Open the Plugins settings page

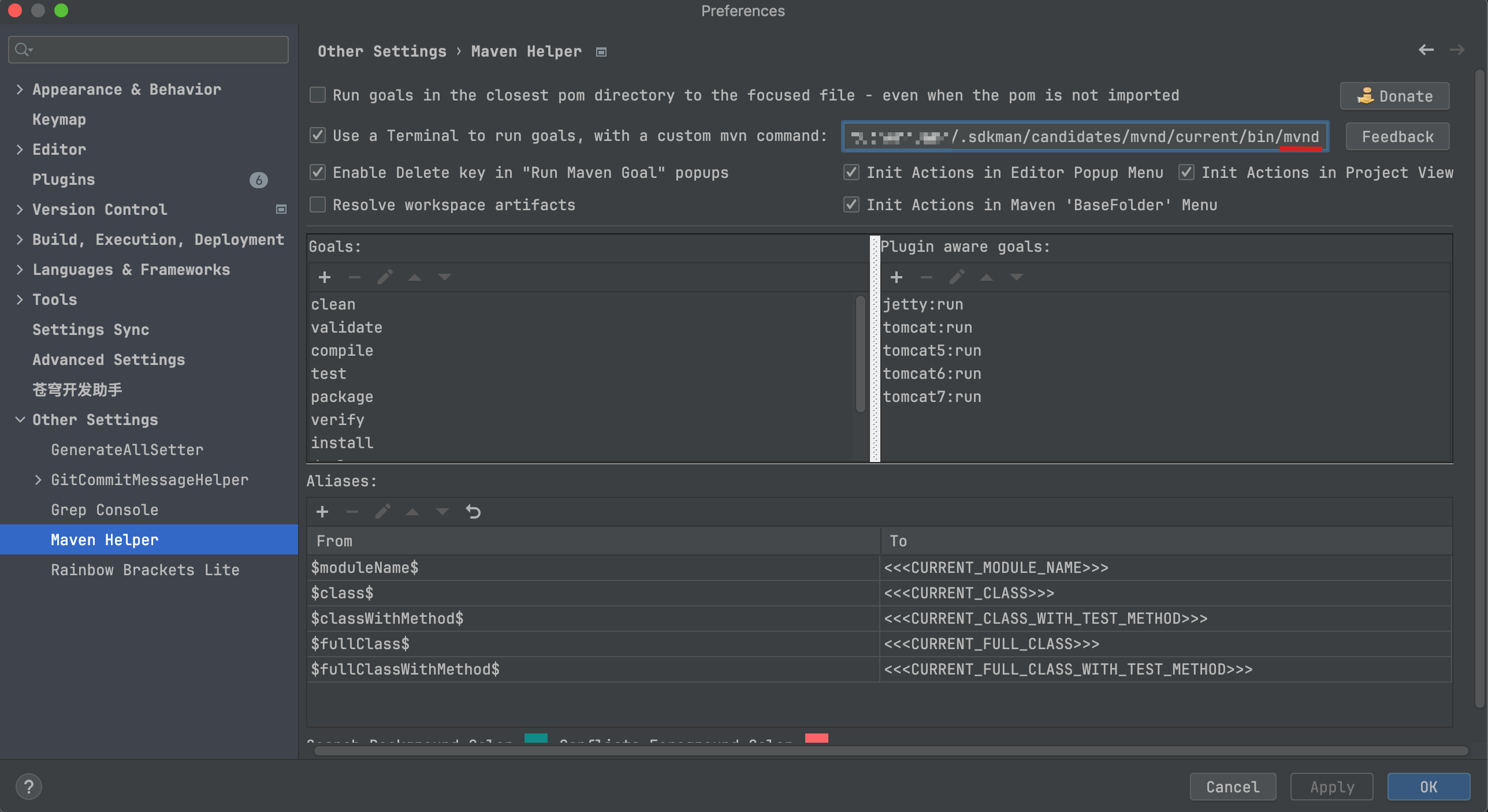click(64, 180)
